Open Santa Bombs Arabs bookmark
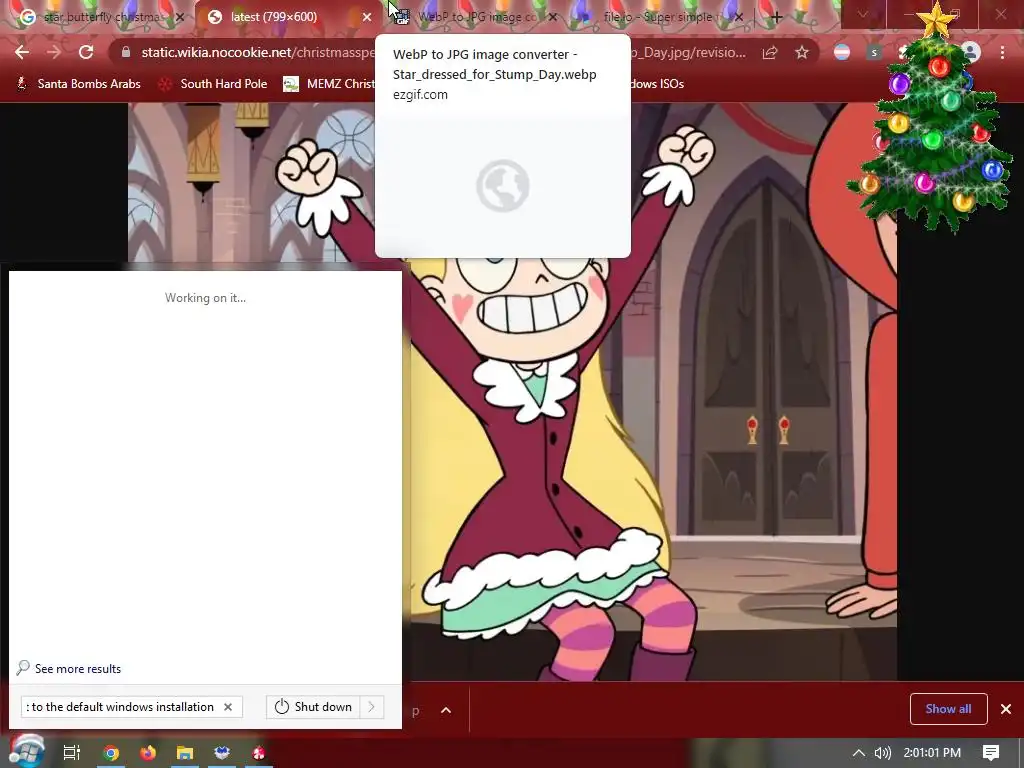Image resolution: width=1024 pixels, height=768 pixels. pyautogui.click(x=78, y=84)
